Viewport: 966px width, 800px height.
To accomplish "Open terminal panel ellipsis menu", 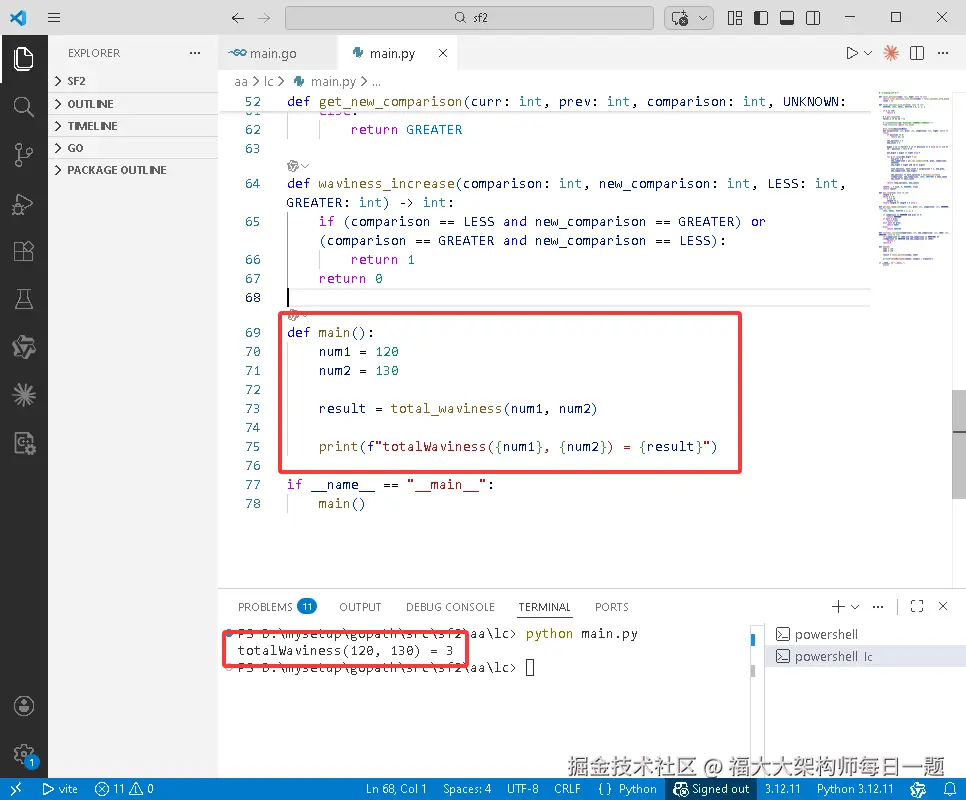I will (x=878, y=607).
